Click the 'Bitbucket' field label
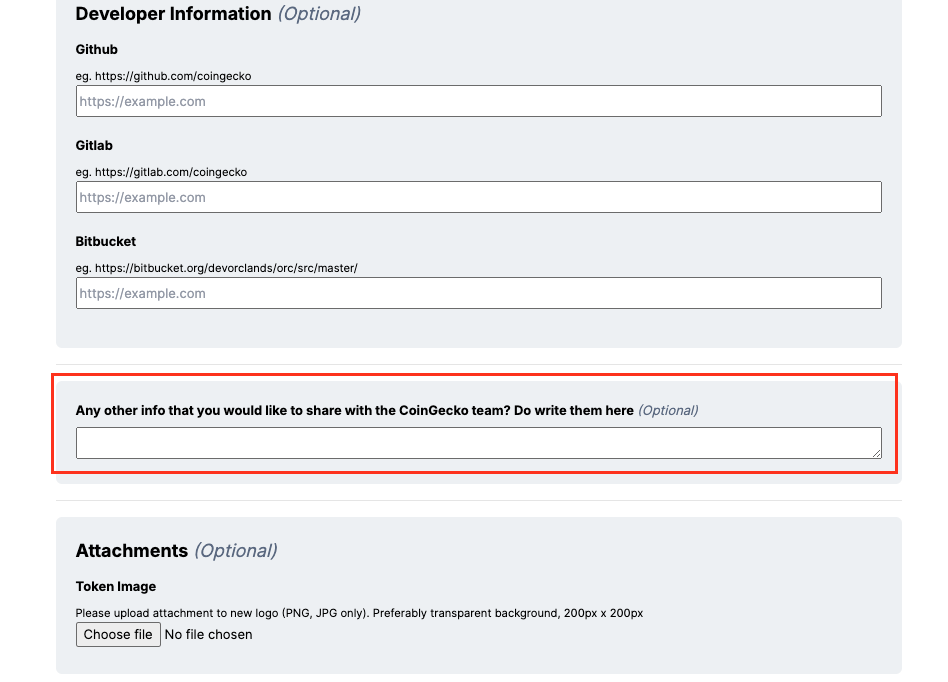The height and width of the screenshot is (682, 948). coord(106,242)
